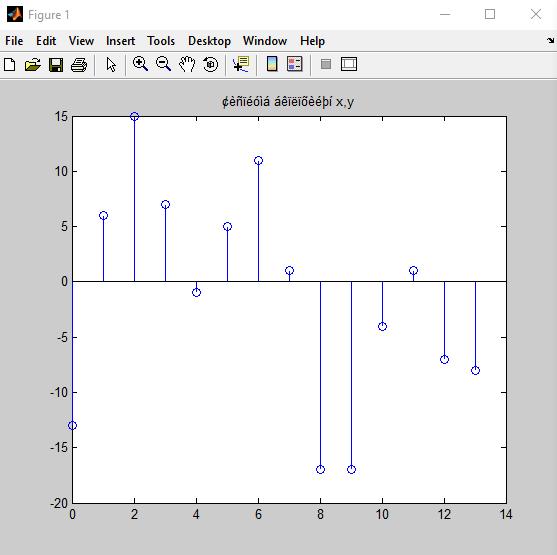Screen dimensions: 557x555
Task: Open a file with the folder icon
Action: [33, 65]
